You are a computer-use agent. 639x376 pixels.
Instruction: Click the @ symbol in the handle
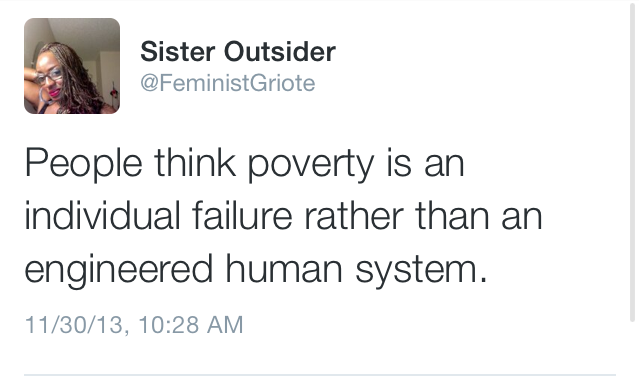[x=149, y=84]
